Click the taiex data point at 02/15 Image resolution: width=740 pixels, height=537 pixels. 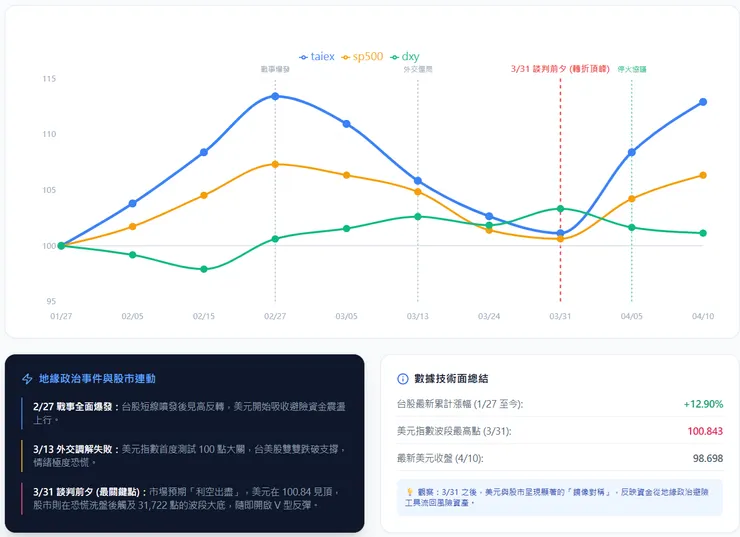204,152
